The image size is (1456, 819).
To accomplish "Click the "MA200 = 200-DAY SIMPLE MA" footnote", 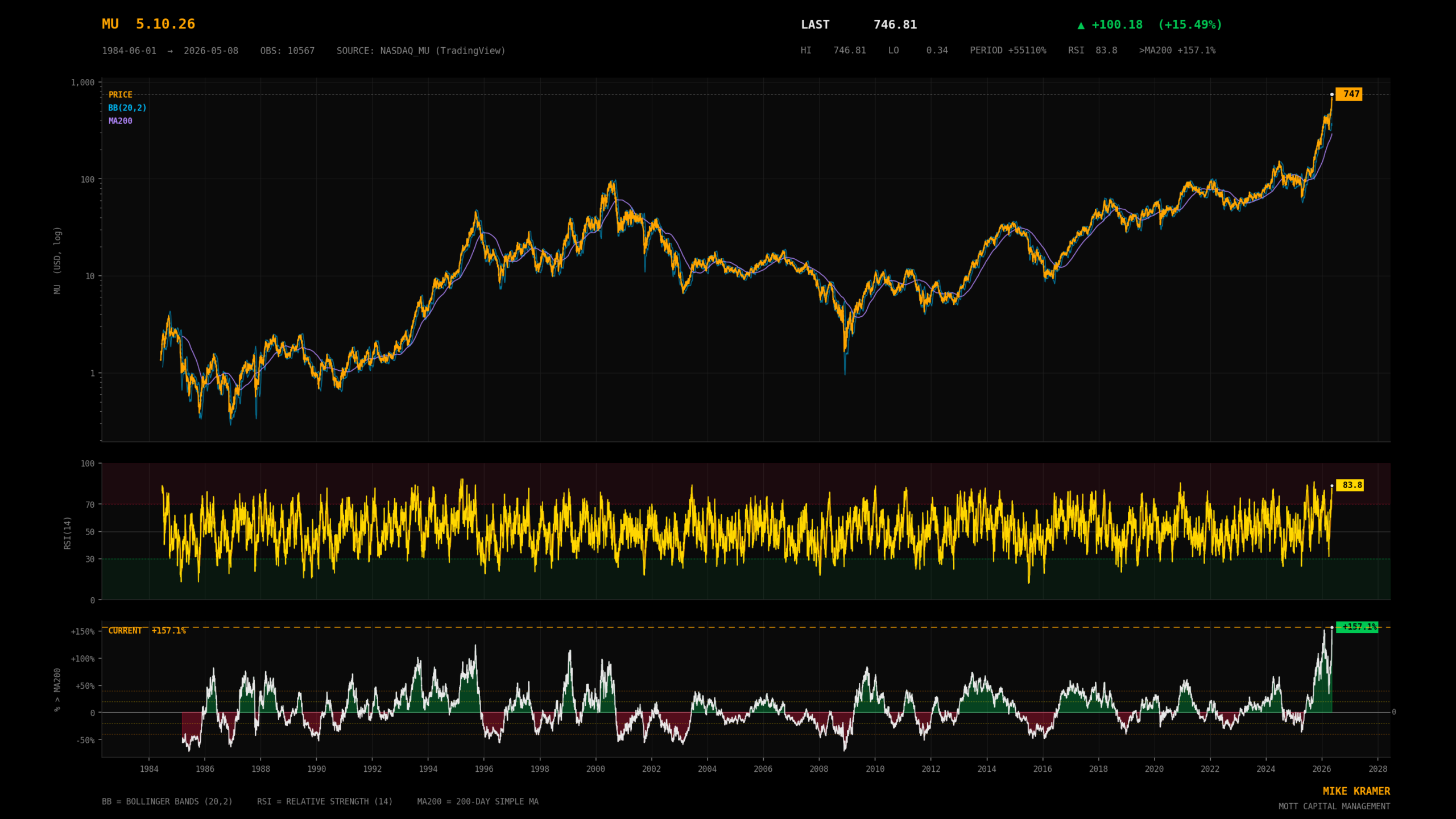I will tap(478, 801).
